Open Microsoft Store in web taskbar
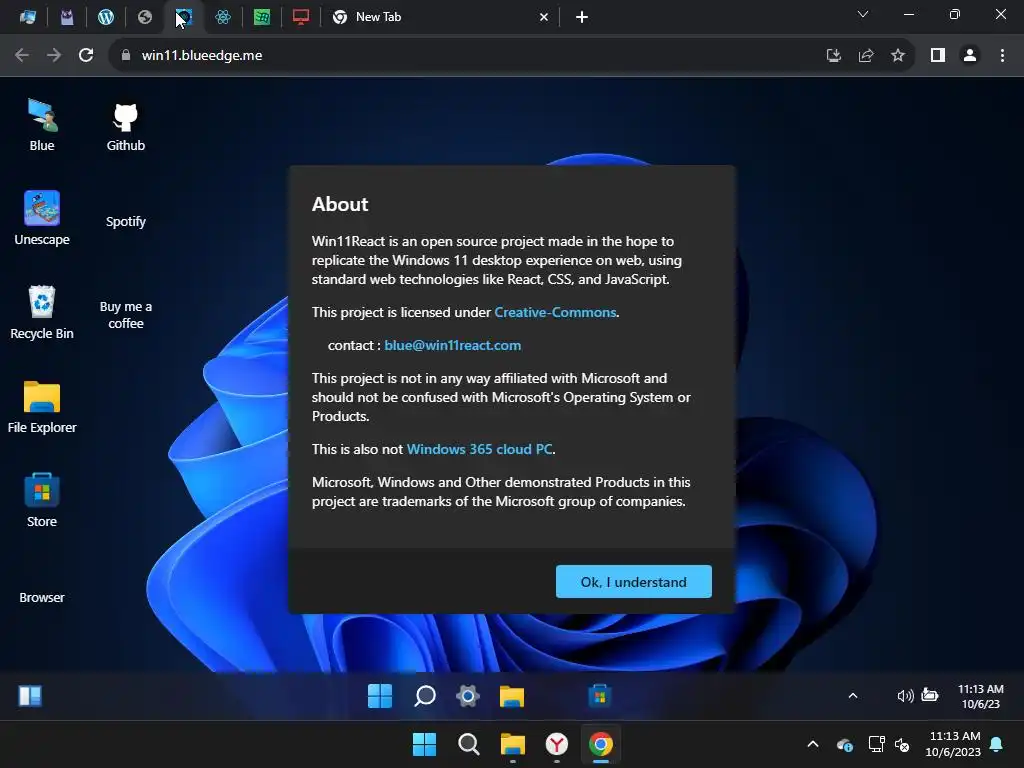 600,696
